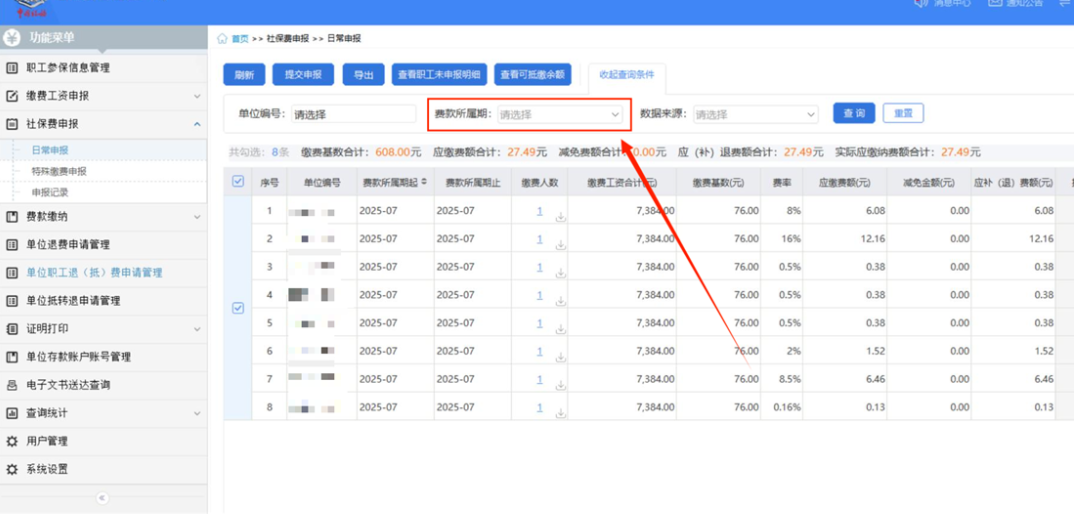
Task: Toggle the select-all checkbox in table header
Action: click(x=238, y=182)
